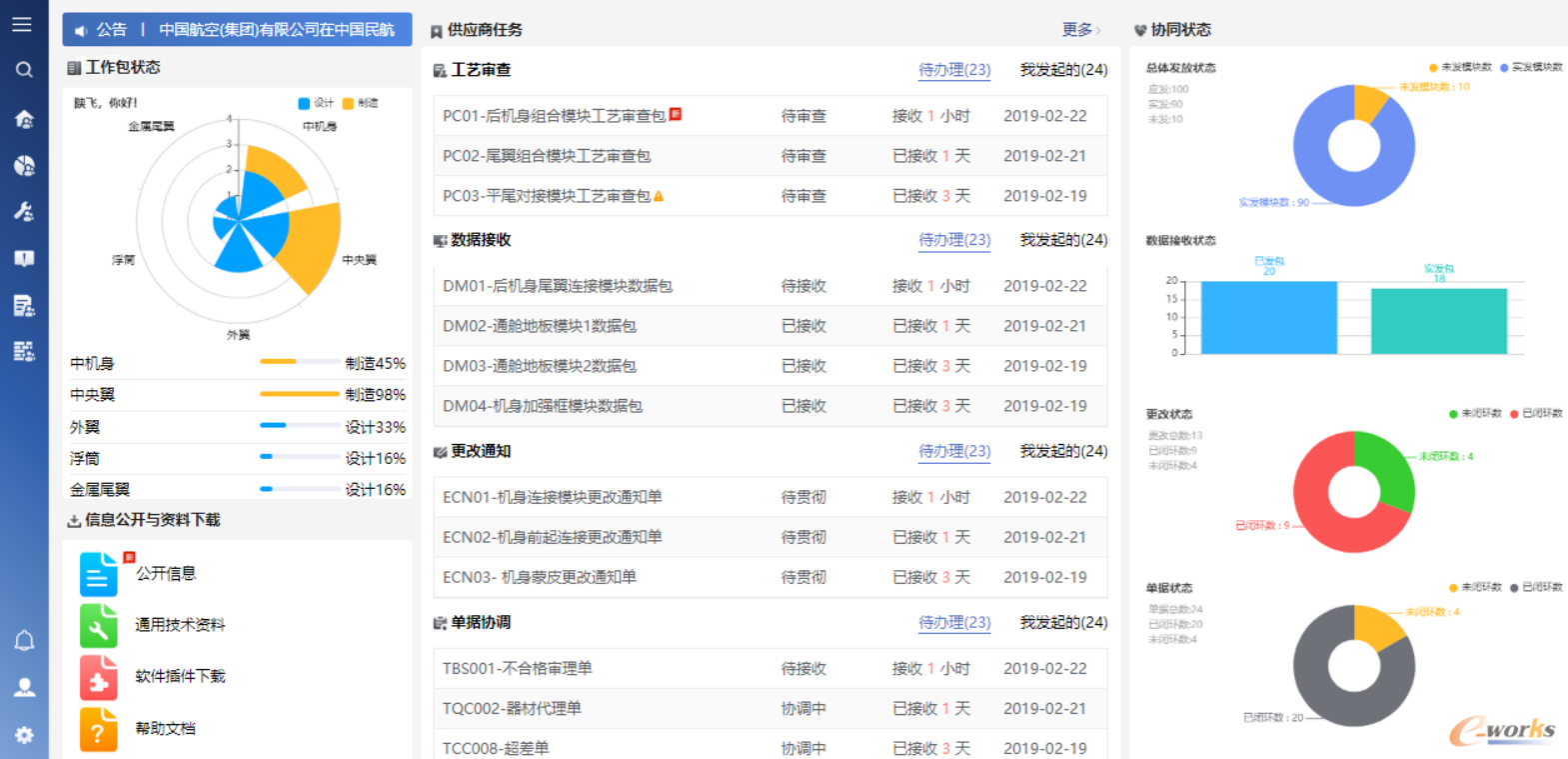The width and height of the screenshot is (1568, 759).
Task: Click 中央翼 制造98% progress bar
Action: [x=300, y=393]
